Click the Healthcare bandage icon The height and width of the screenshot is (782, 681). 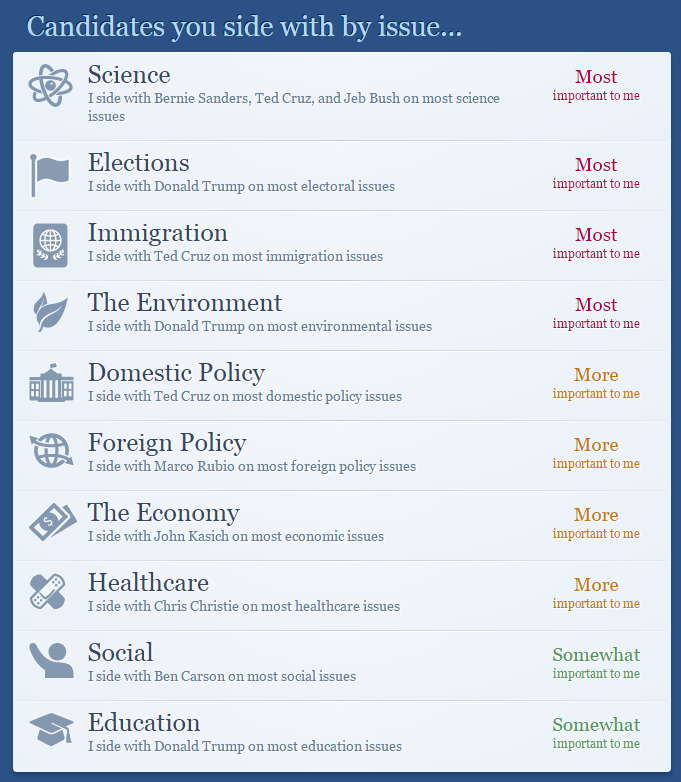[x=49, y=592]
